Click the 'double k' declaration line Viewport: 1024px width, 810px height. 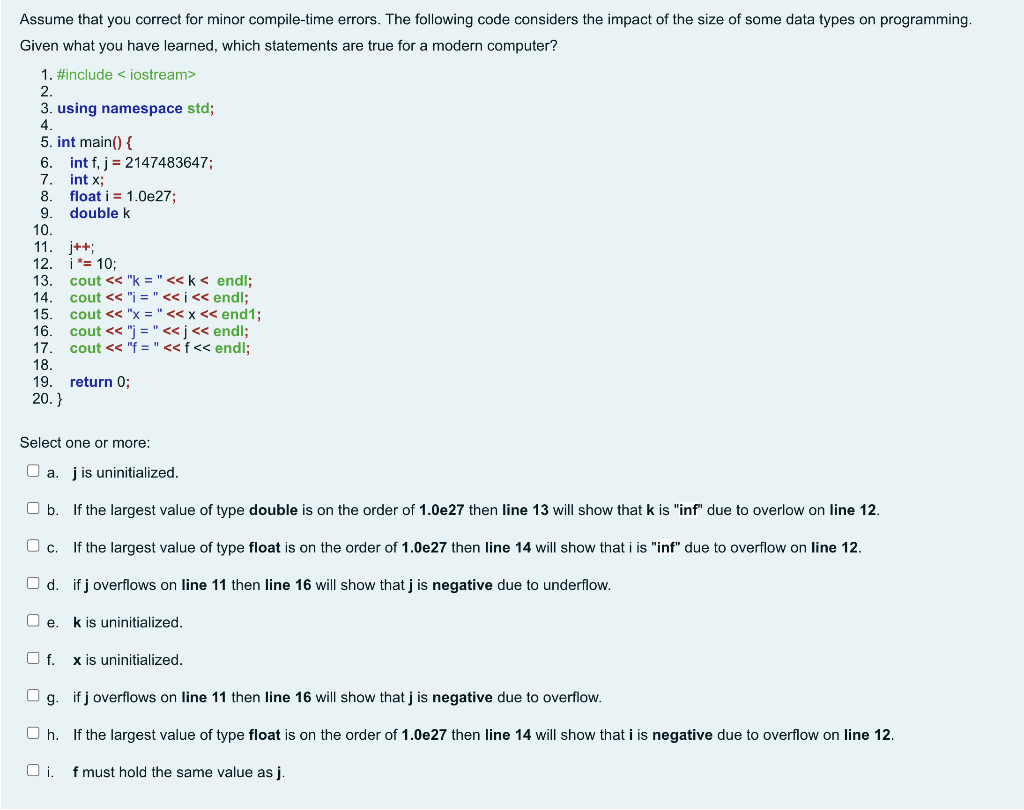coord(99,213)
